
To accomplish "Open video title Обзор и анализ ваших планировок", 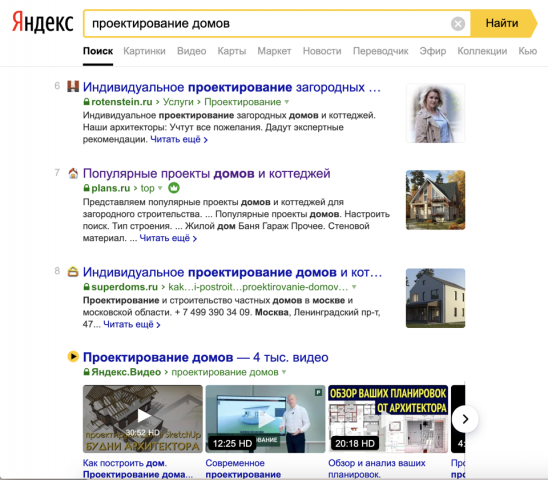I will point(377,468).
